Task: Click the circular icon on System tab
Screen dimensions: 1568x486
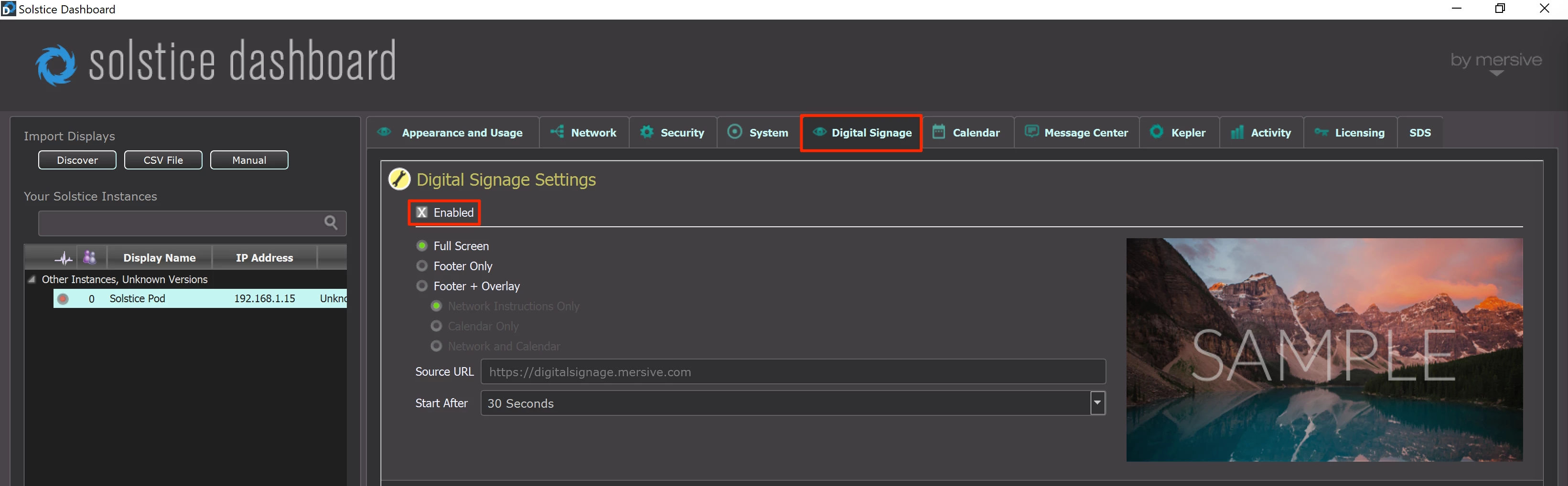Action: point(735,132)
